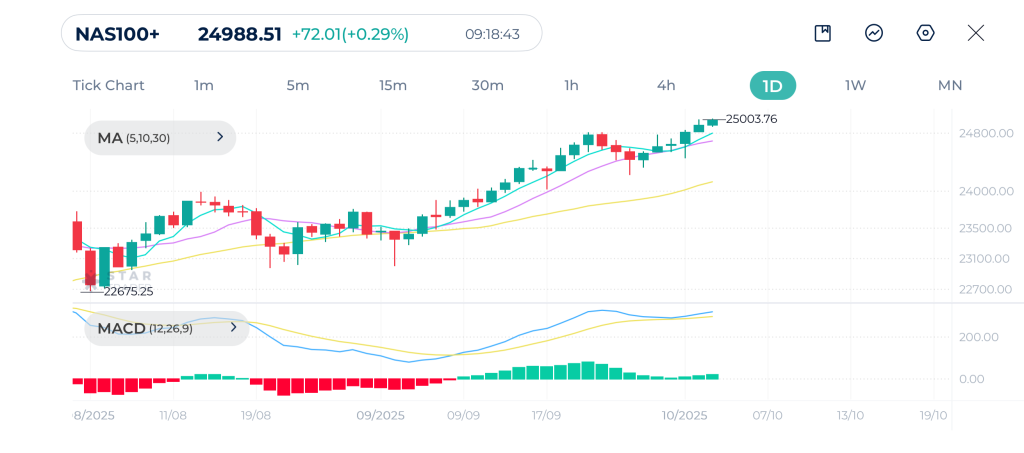This screenshot has width=1024, height=453.
Task: Choose the 15m timeframe
Action: point(393,85)
